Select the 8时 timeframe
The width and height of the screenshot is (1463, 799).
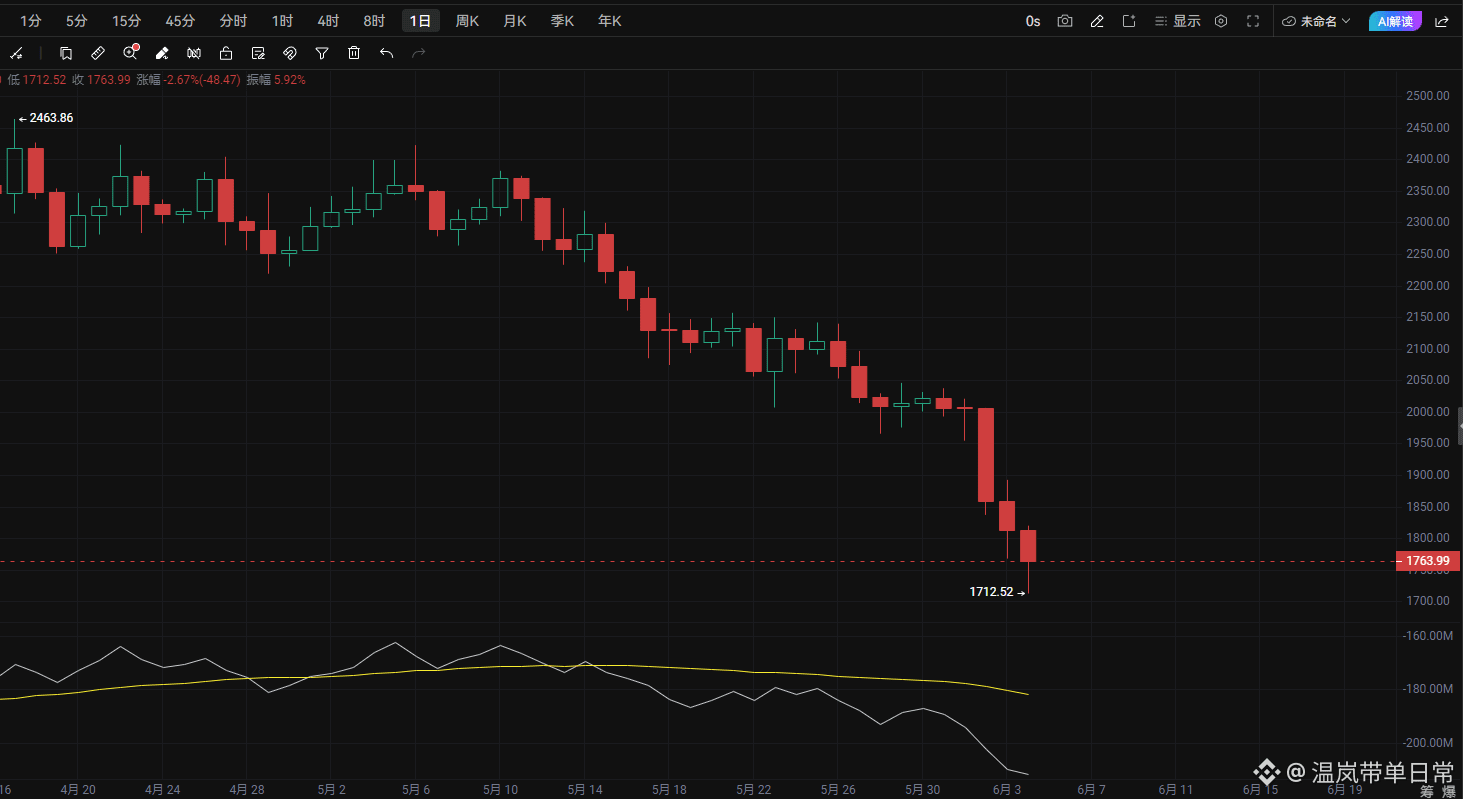[x=374, y=21]
